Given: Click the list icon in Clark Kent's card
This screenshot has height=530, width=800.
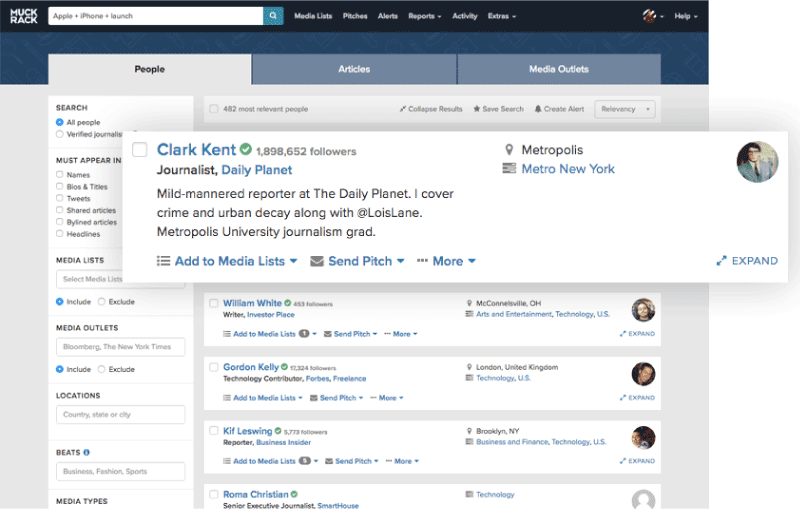Looking at the screenshot, I should click(x=163, y=261).
